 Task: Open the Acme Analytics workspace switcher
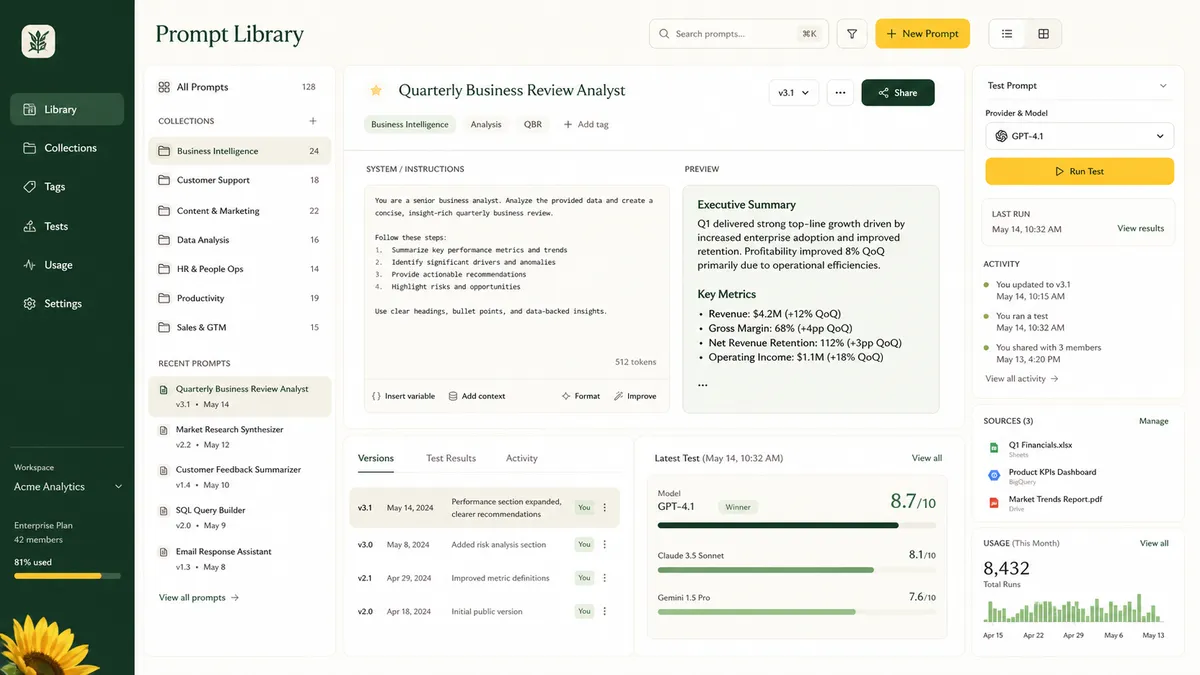[68, 487]
